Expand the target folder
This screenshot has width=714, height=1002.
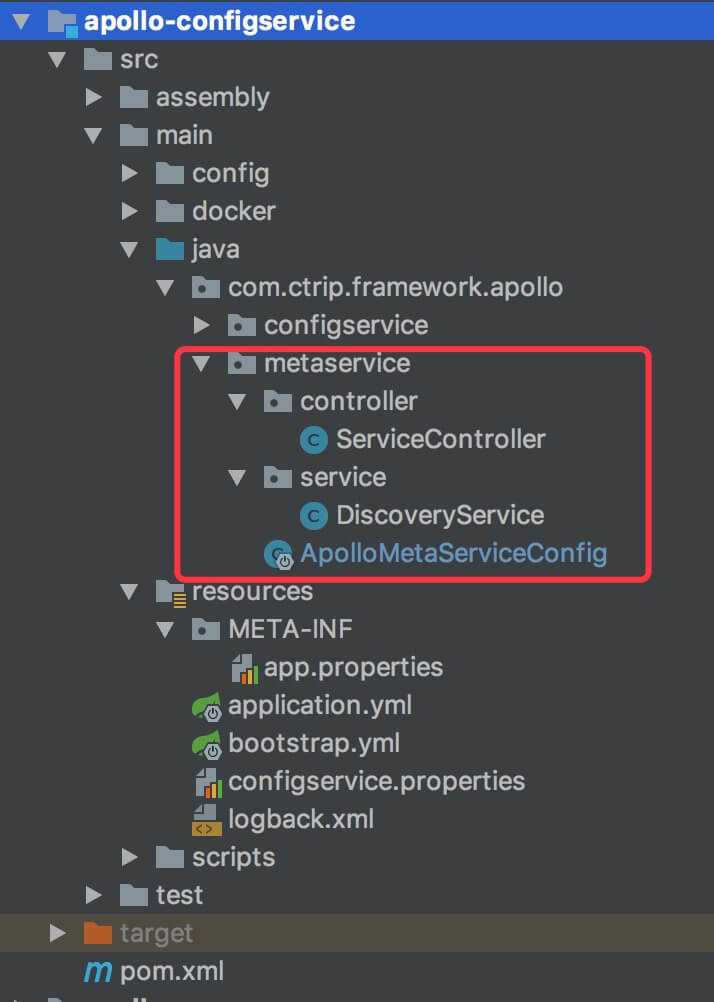coord(57,933)
